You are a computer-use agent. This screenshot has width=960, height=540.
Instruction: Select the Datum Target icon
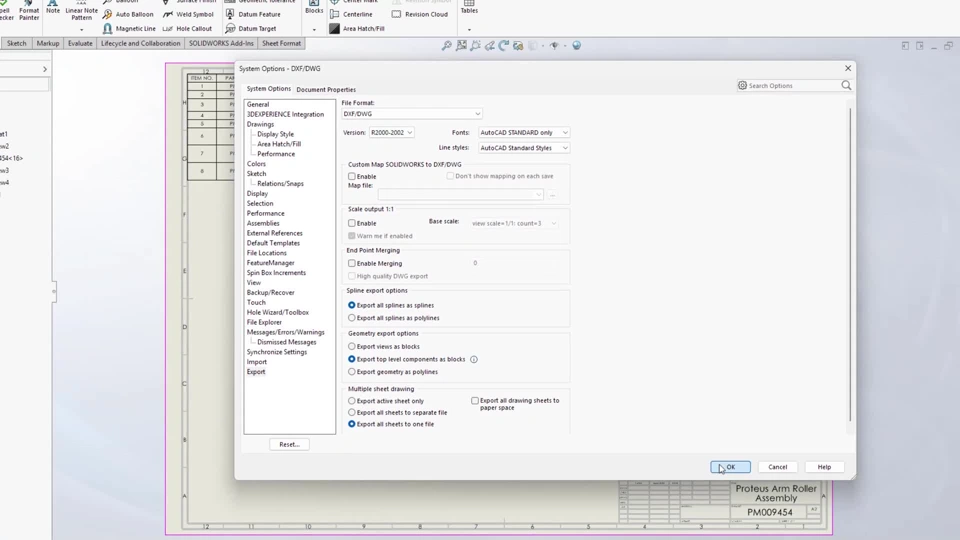click(x=230, y=28)
